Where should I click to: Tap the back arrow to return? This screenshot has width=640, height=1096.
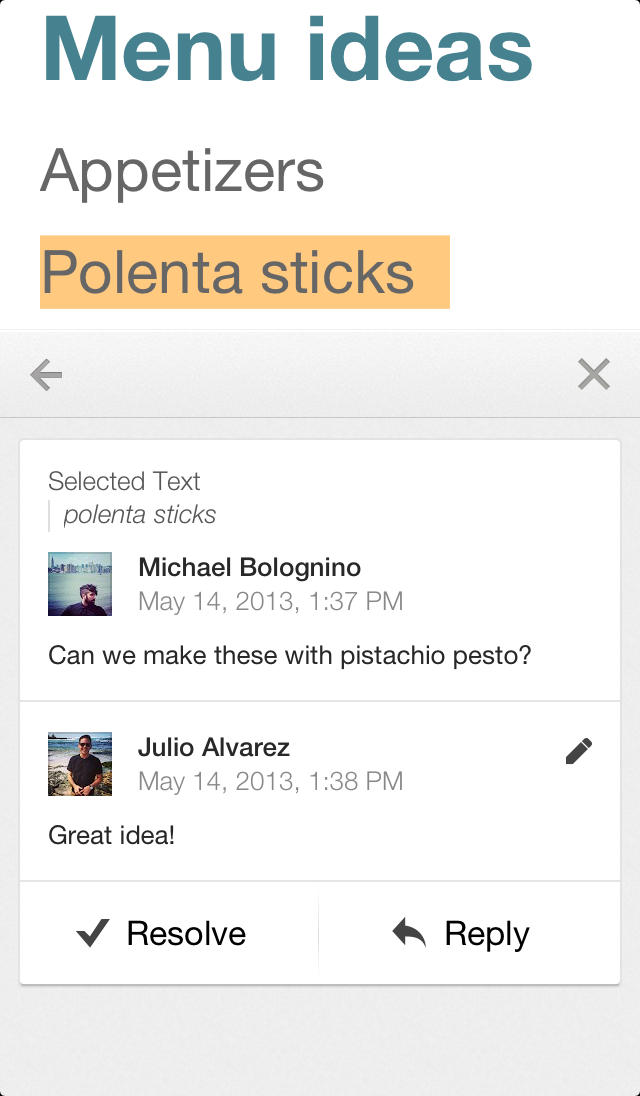pyautogui.click(x=46, y=374)
